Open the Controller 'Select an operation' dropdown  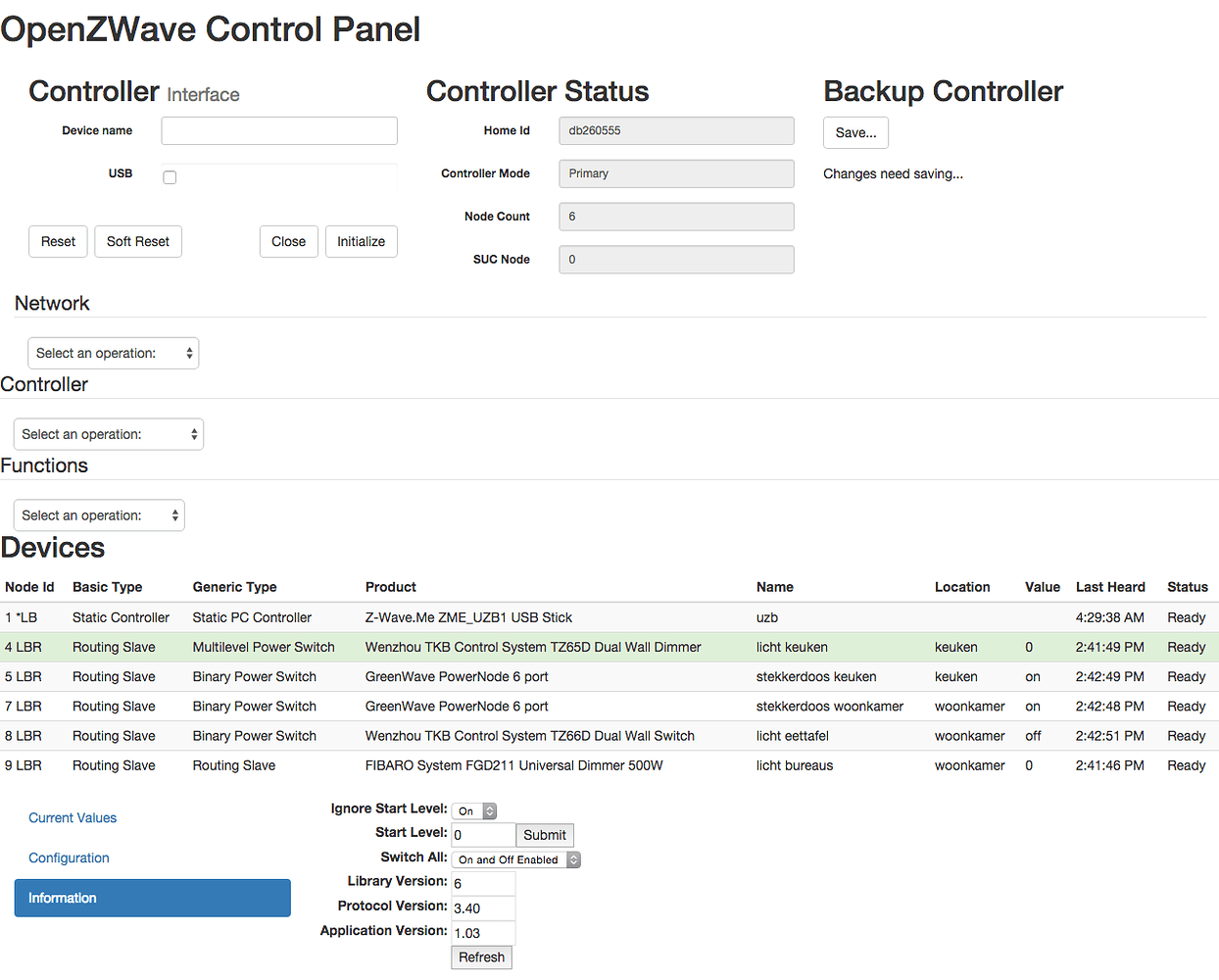click(108, 434)
